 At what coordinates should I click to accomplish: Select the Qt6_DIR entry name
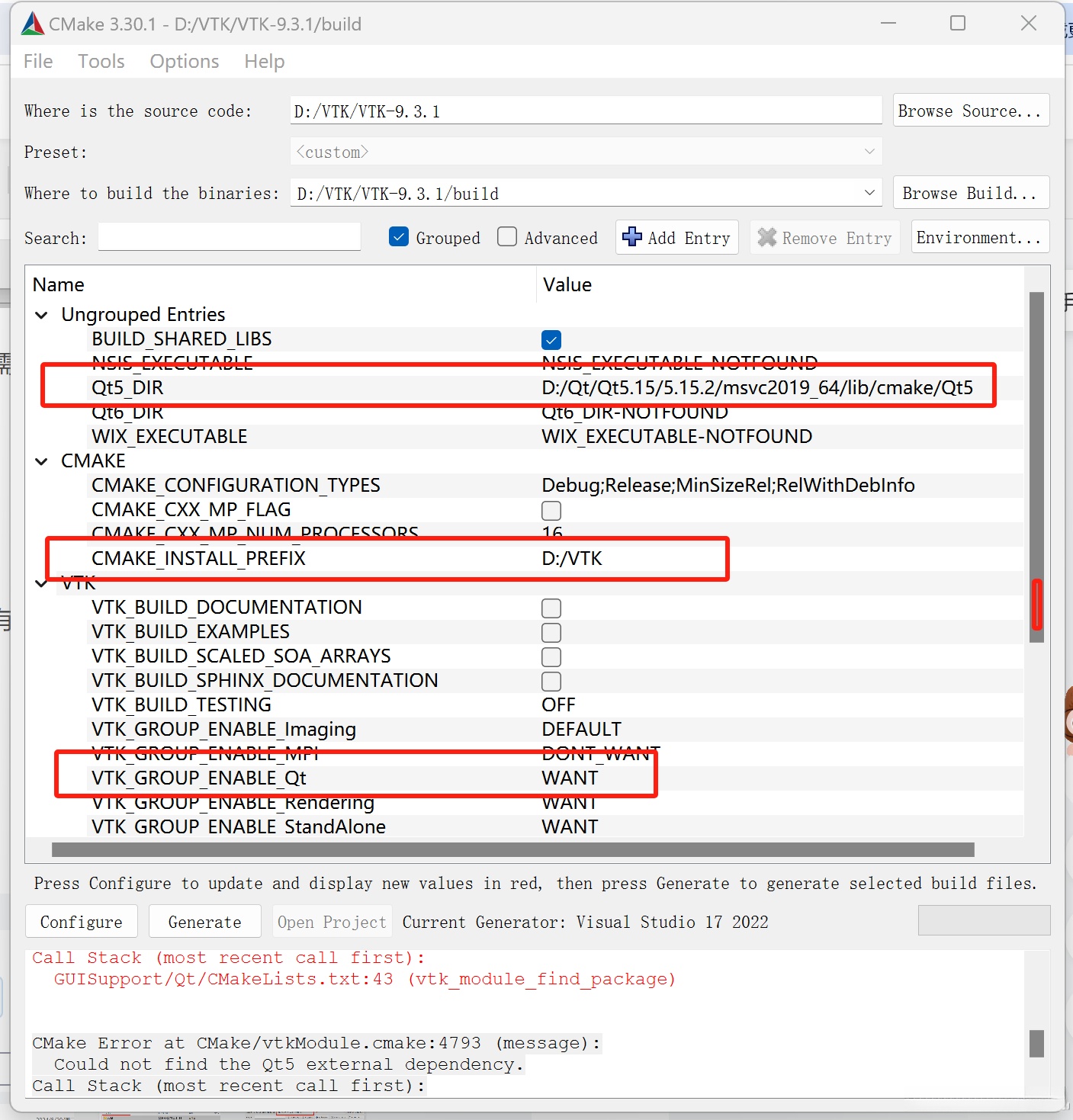click(x=127, y=412)
